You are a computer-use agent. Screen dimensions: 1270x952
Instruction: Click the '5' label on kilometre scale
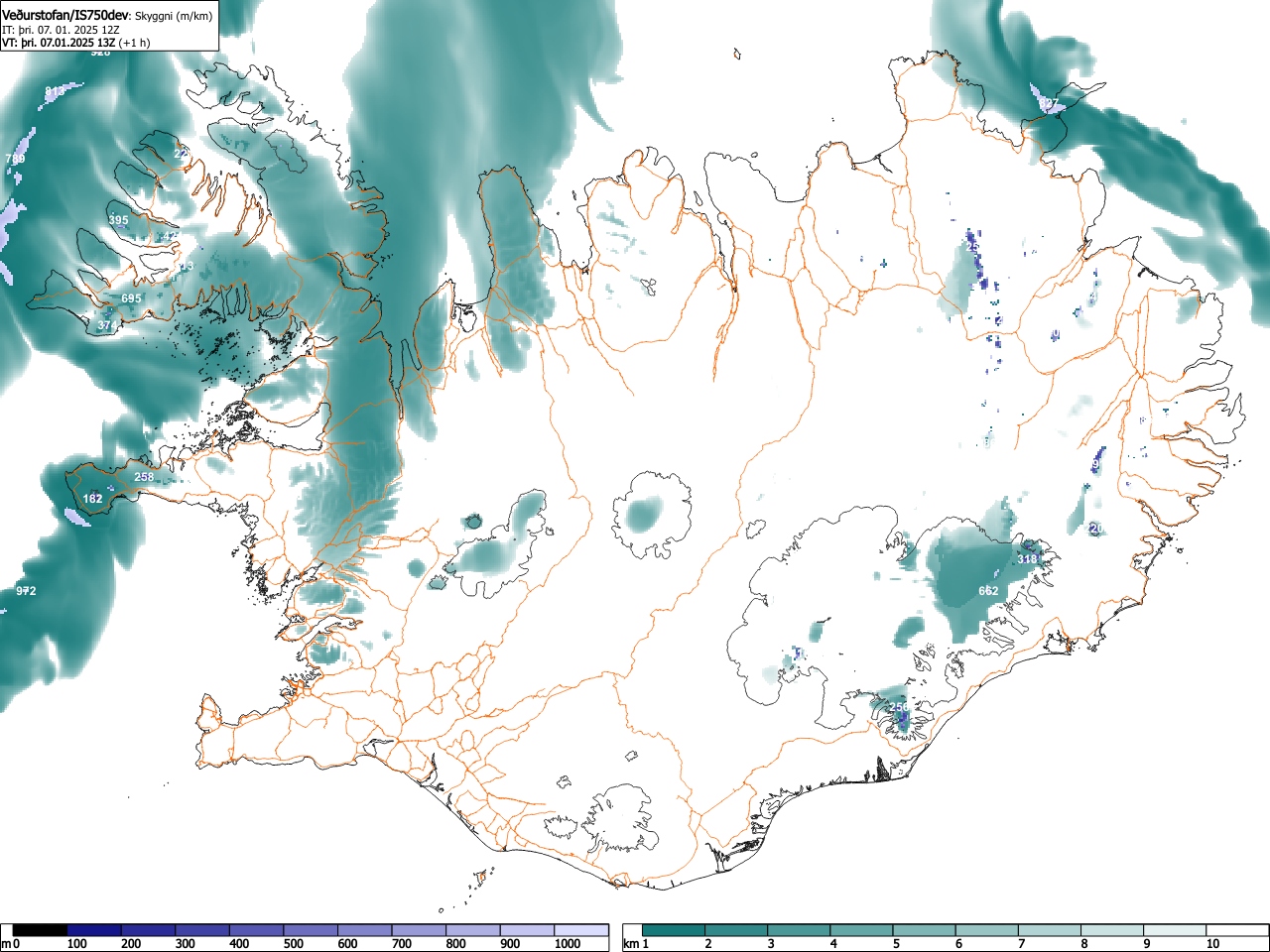(x=895, y=944)
